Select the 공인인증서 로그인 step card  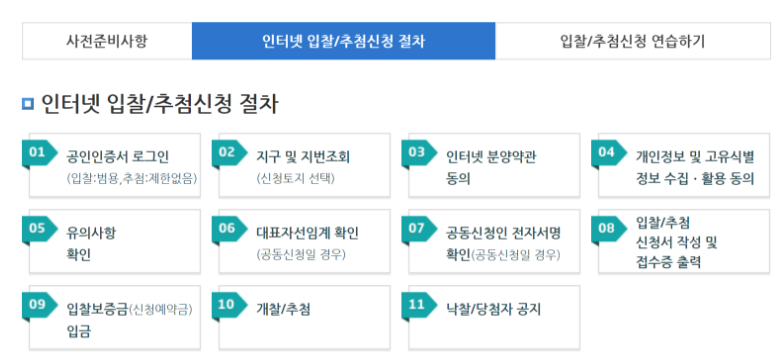(x=115, y=165)
